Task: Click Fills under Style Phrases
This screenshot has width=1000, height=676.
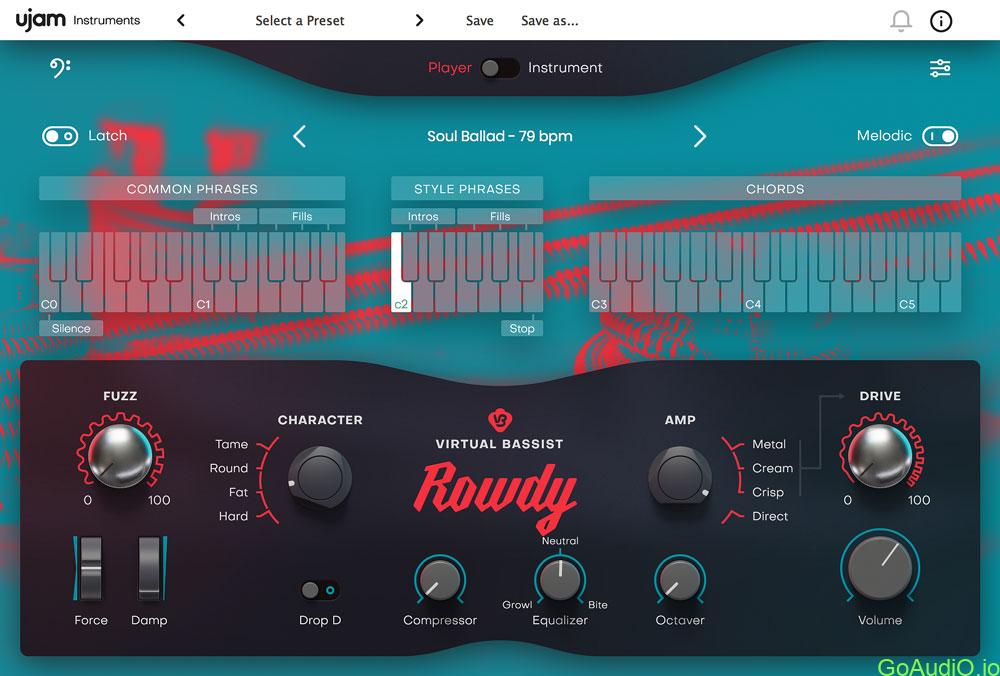Action: pos(500,216)
